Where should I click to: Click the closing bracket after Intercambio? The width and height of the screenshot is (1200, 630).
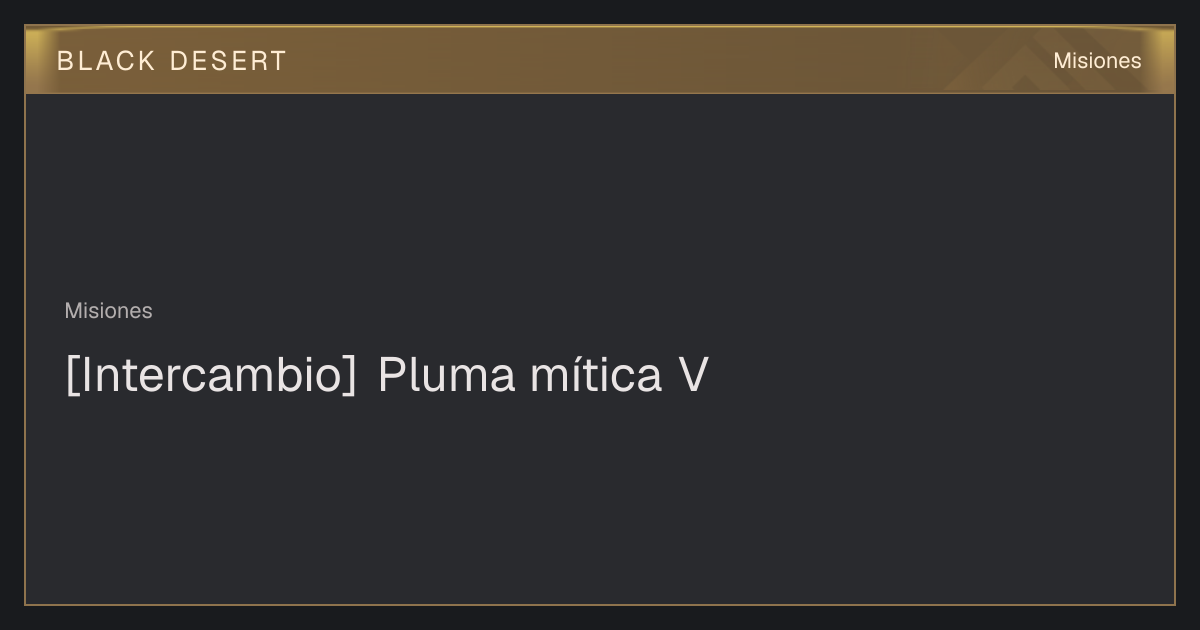pos(349,376)
